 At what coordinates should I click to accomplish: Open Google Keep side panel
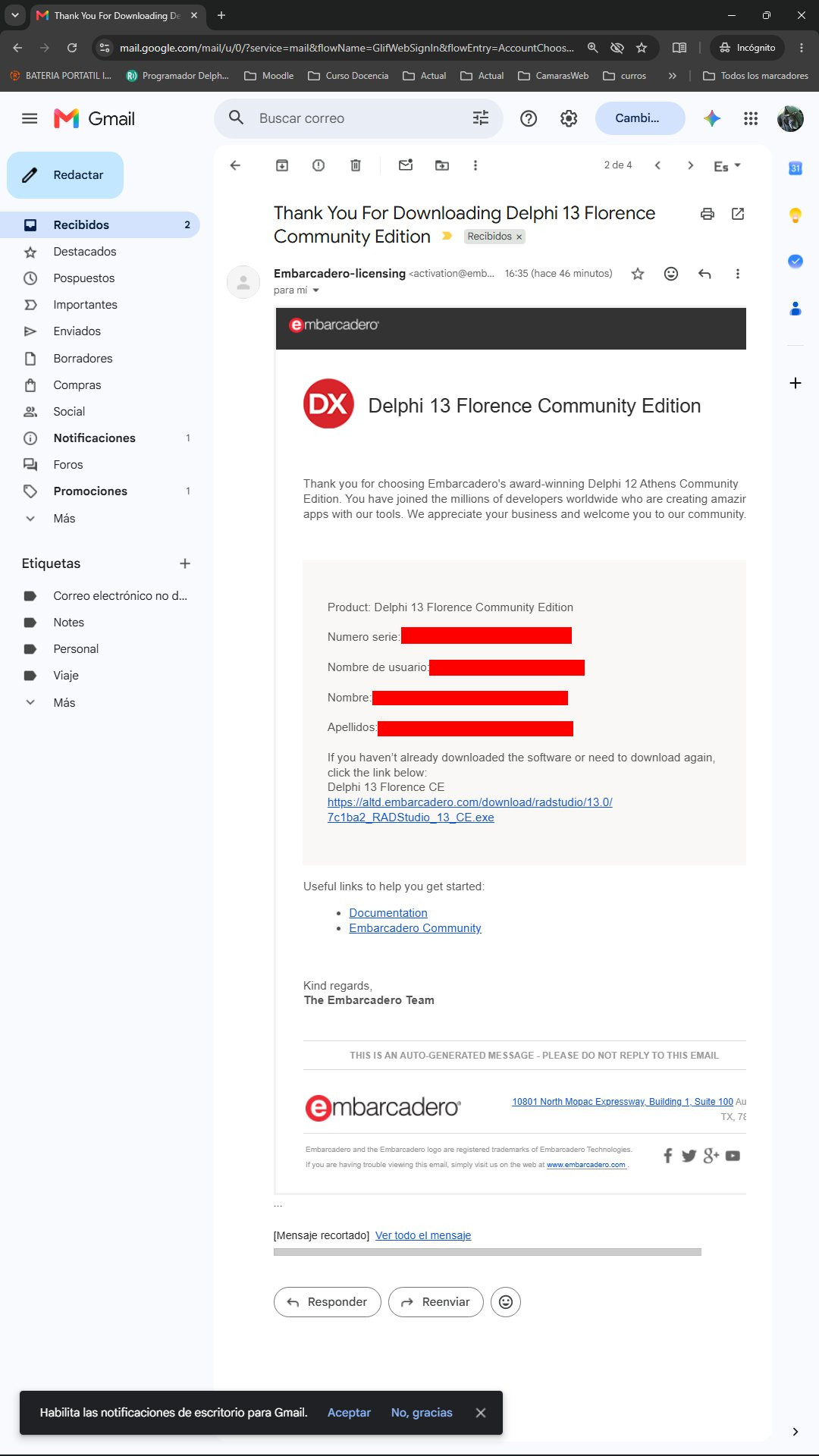(x=795, y=215)
